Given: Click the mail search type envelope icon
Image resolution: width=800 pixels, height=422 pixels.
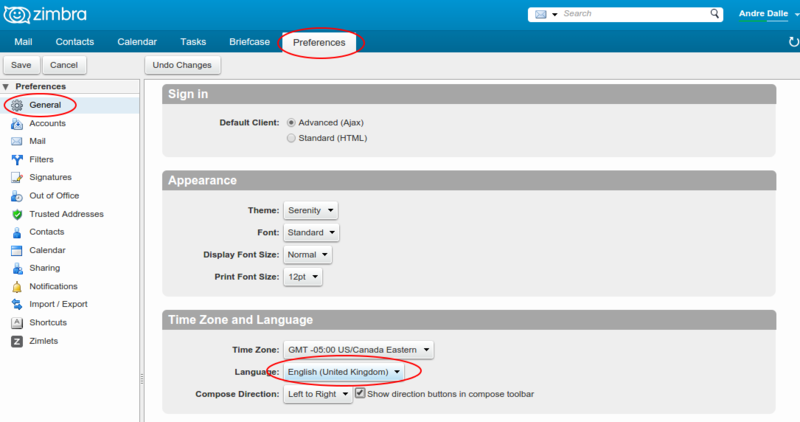Looking at the screenshot, I should coord(540,14).
